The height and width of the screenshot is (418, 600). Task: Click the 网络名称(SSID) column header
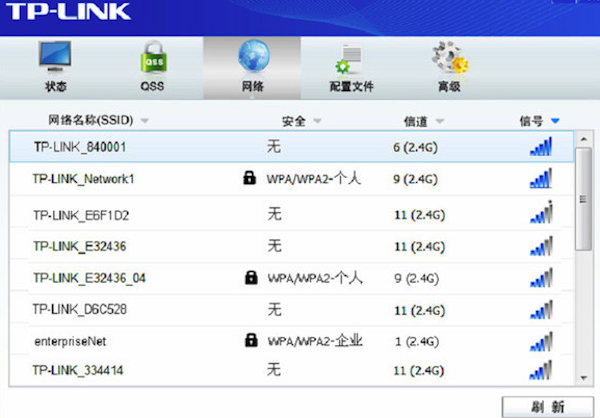91,120
